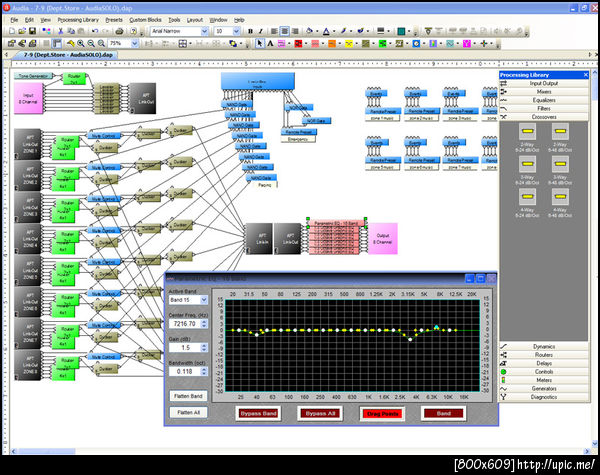Expand the Input Output library category

[x=544, y=83]
